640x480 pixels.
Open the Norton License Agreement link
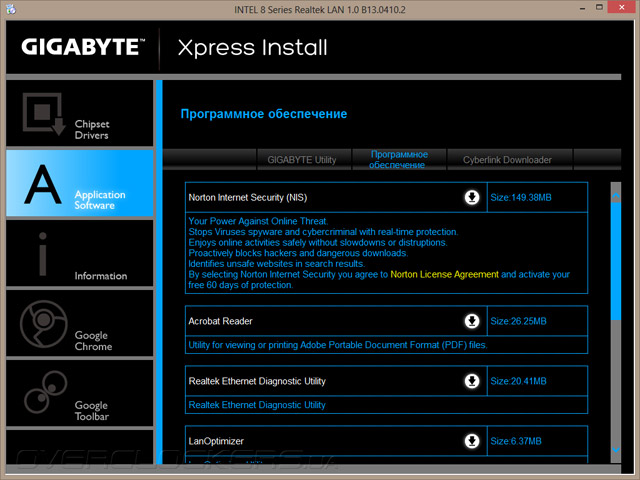click(x=444, y=274)
